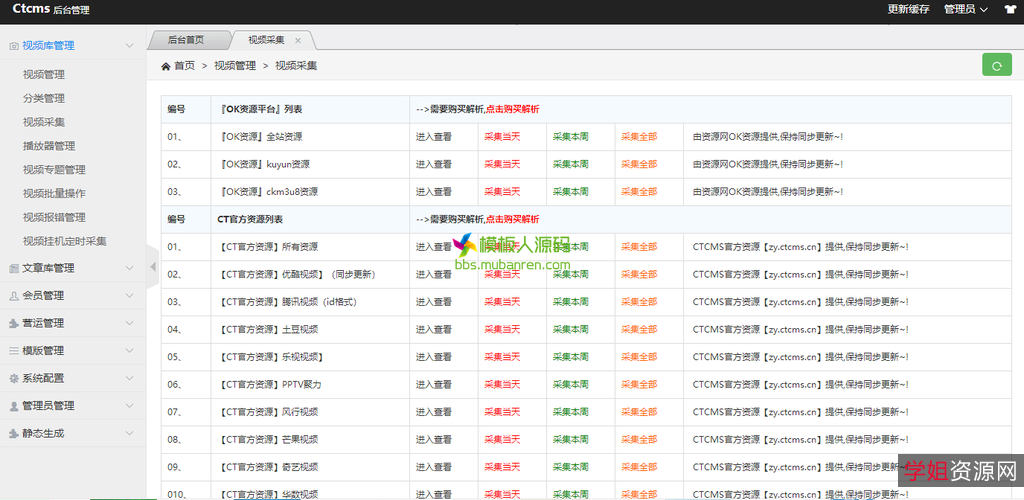This screenshot has width=1024, height=500.
Task: Click 首页 in the breadcrumb
Action: tap(184, 66)
